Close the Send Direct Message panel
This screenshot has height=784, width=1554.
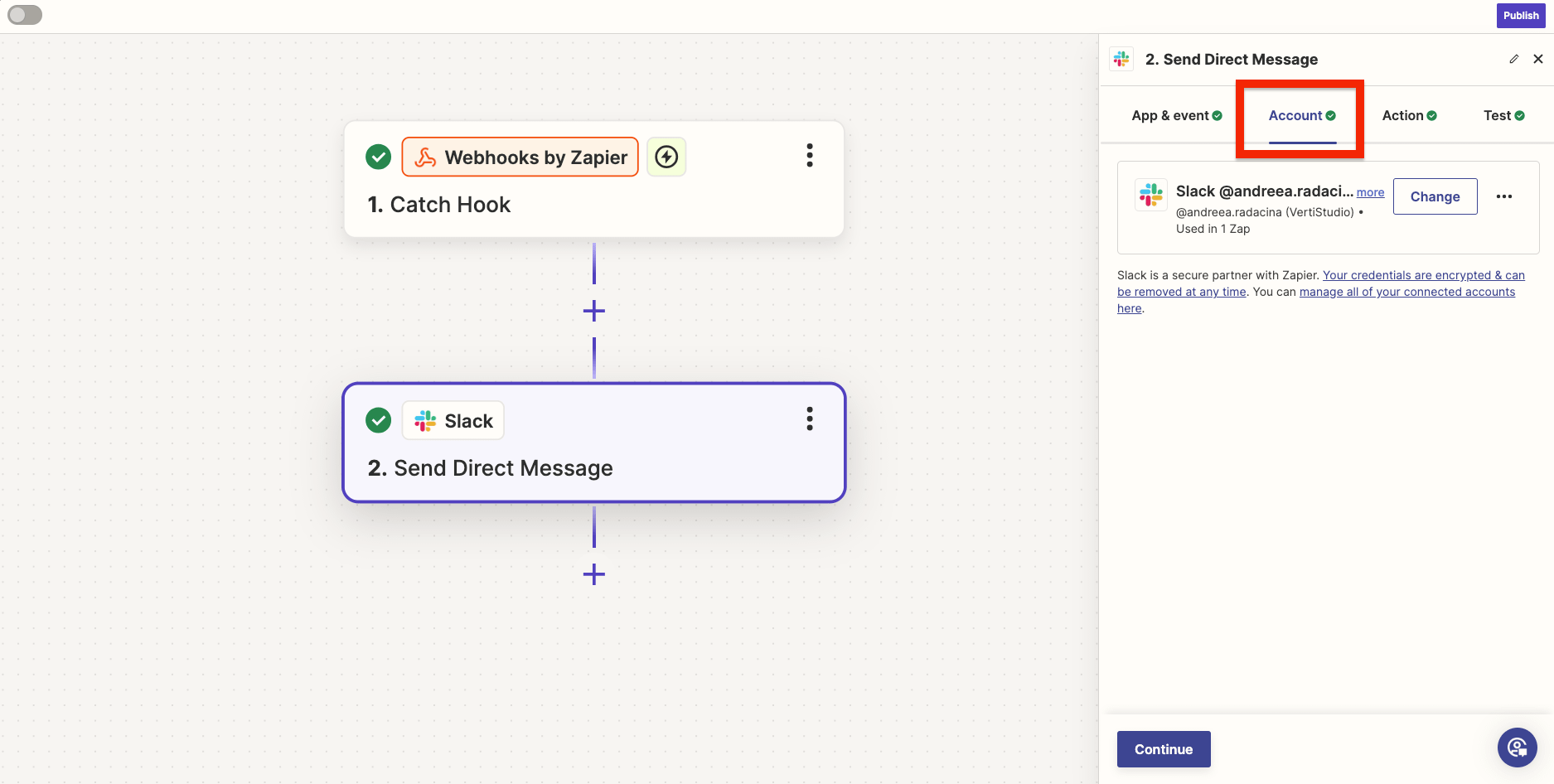click(x=1537, y=59)
